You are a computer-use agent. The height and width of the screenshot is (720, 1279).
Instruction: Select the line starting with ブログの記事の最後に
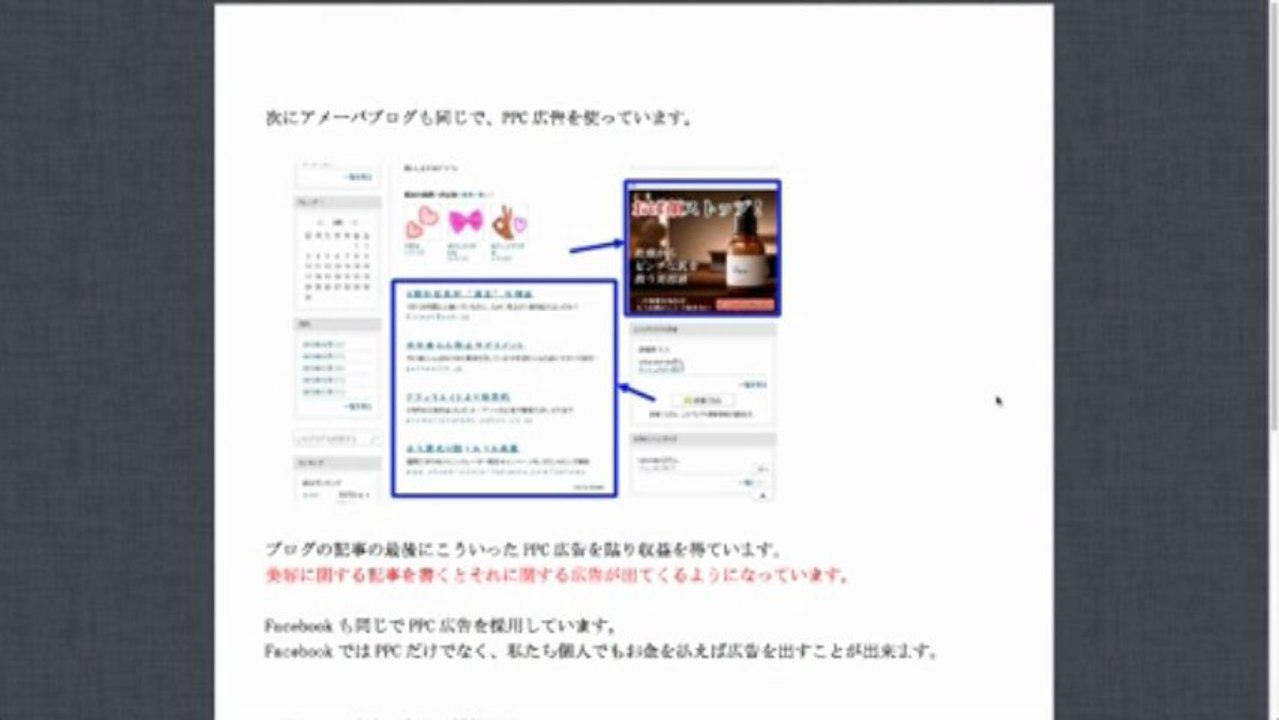[x=523, y=550]
